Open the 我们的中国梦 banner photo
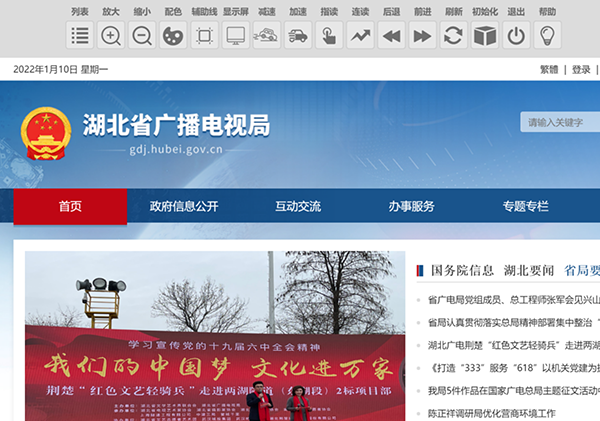Screen dimensions: 600x421 tap(215, 336)
